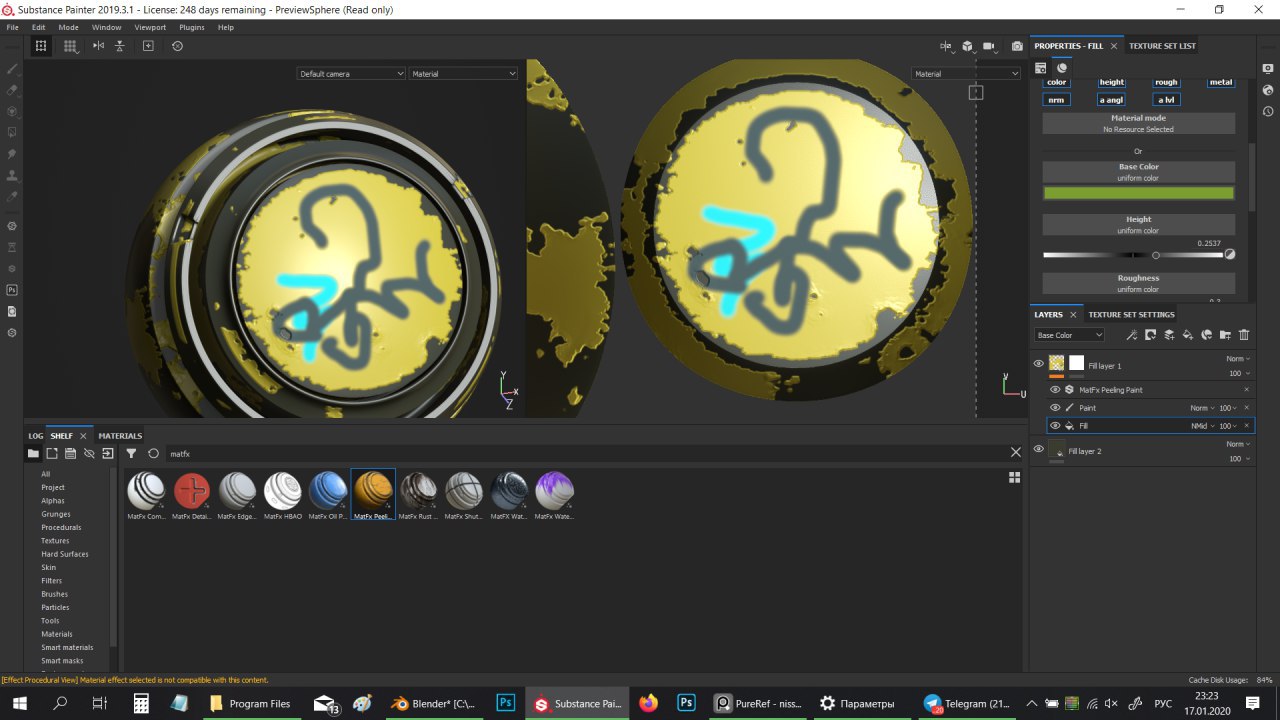The width and height of the screenshot is (1280, 720).
Task: Click the camera screenshot icon above viewport
Action: tap(1017, 46)
